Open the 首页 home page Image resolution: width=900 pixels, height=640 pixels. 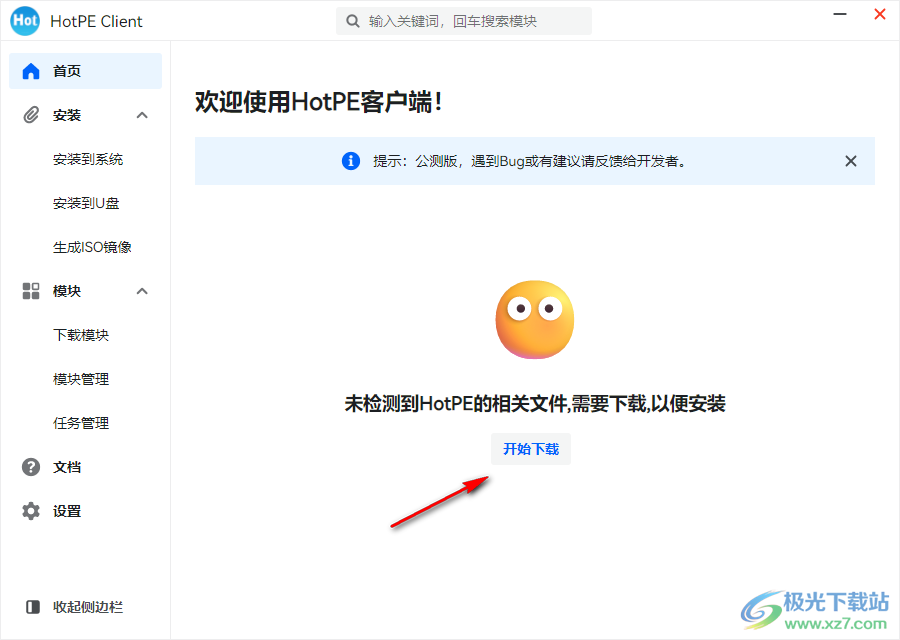click(x=62, y=70)
